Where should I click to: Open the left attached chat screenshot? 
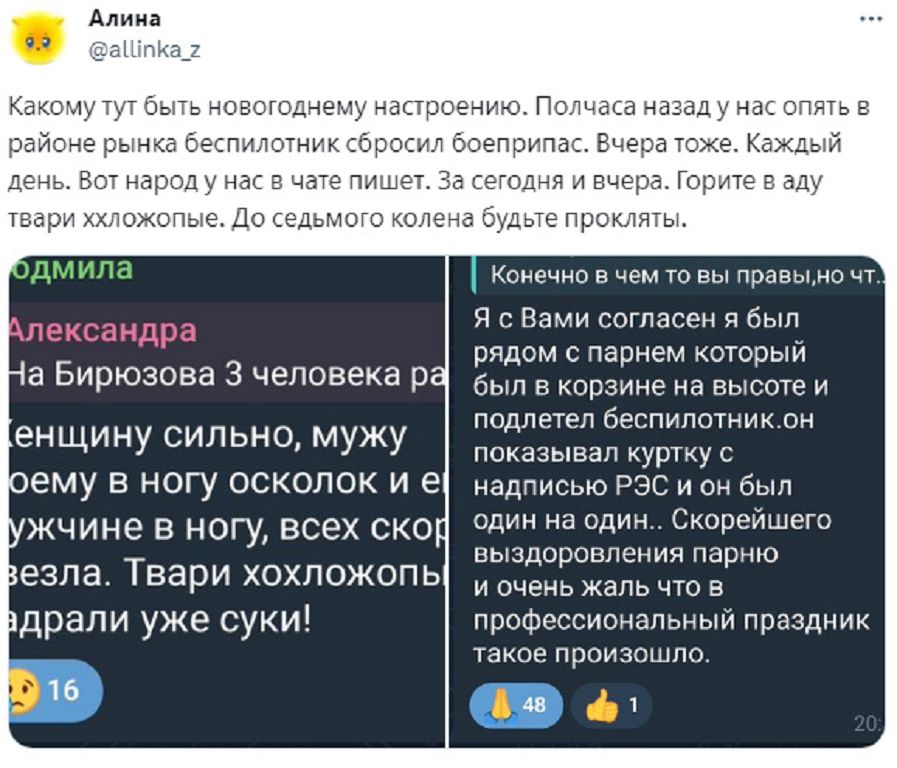(225, 500)
